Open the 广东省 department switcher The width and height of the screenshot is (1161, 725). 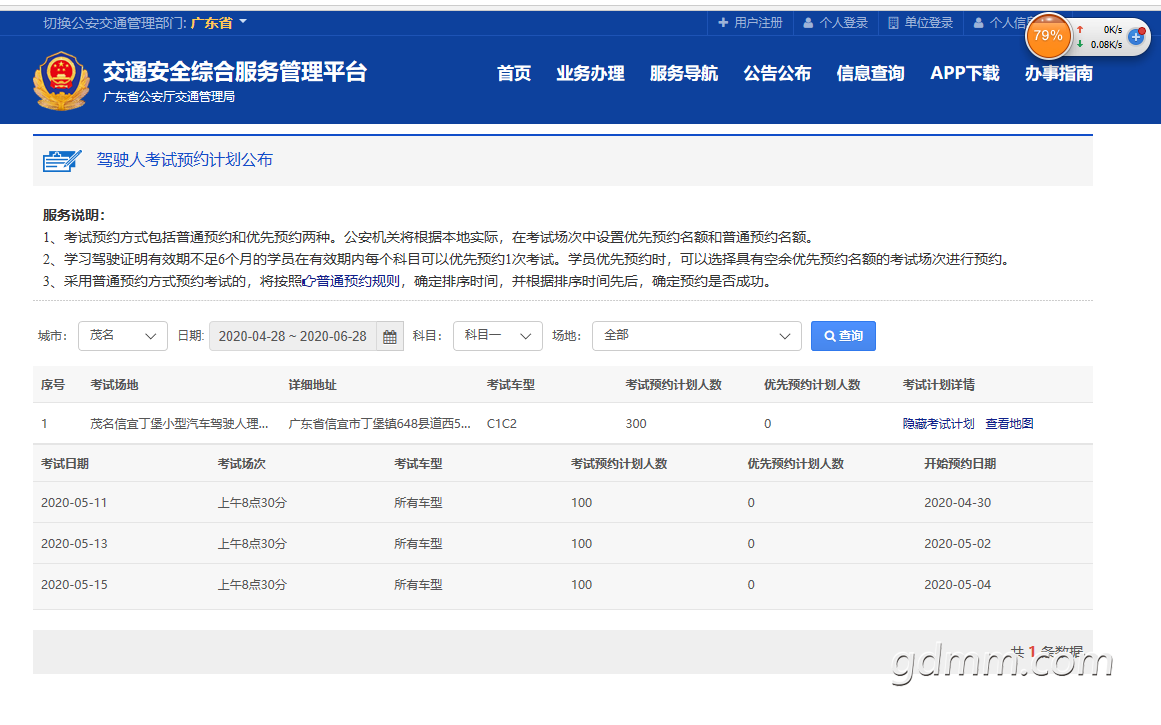tap(218, 23)
